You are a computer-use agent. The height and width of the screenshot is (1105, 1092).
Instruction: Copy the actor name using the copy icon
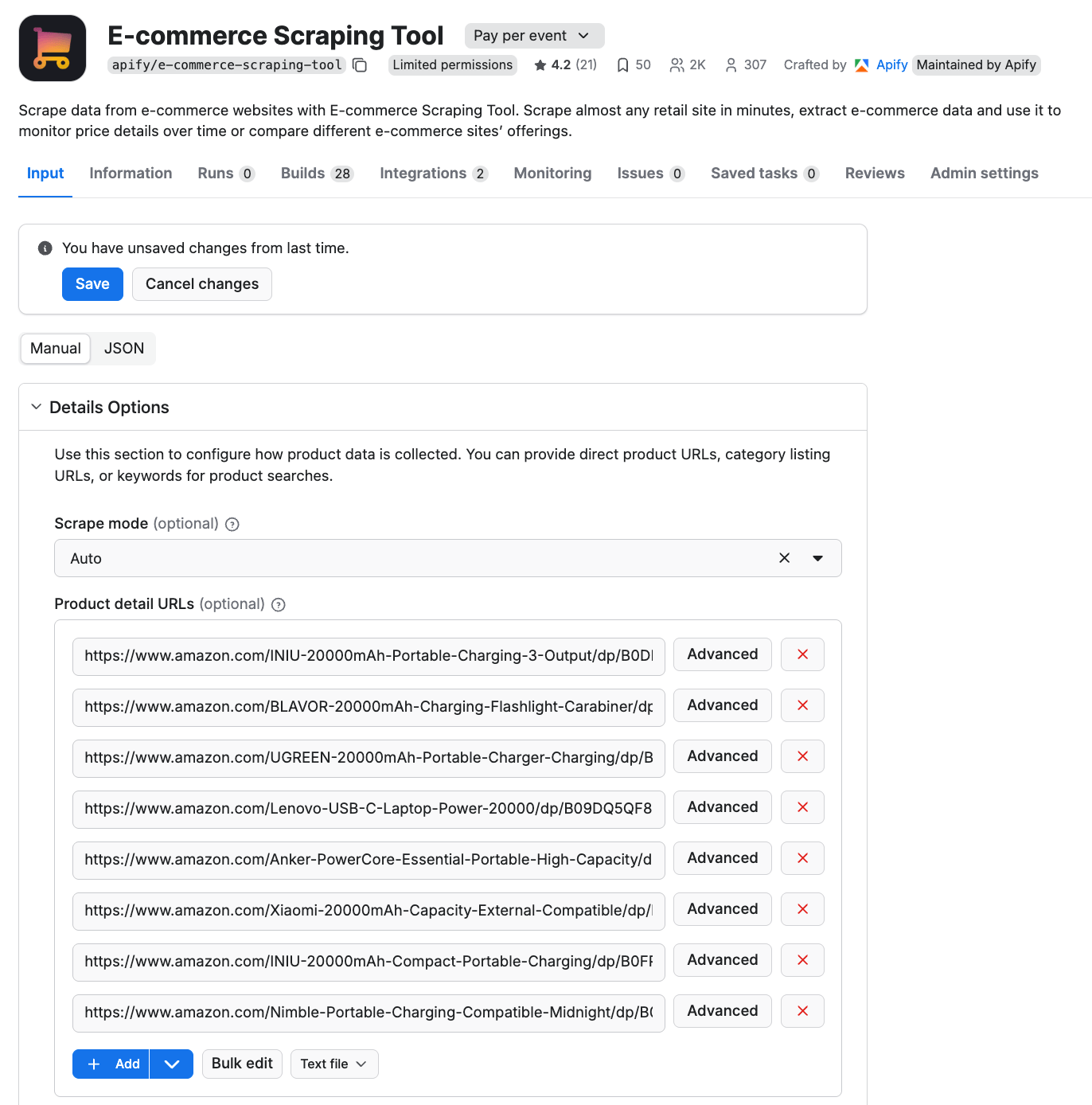pos(359,64)
